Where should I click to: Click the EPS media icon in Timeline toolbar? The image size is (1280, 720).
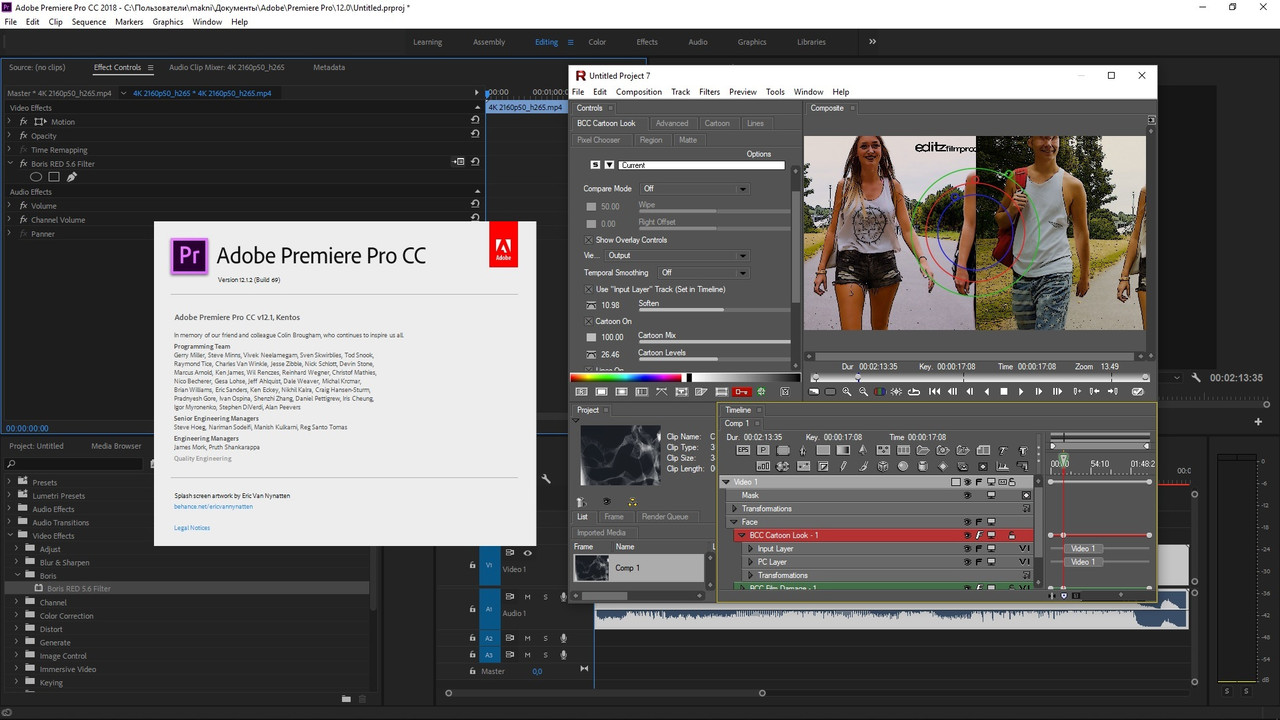click(743, 450)
